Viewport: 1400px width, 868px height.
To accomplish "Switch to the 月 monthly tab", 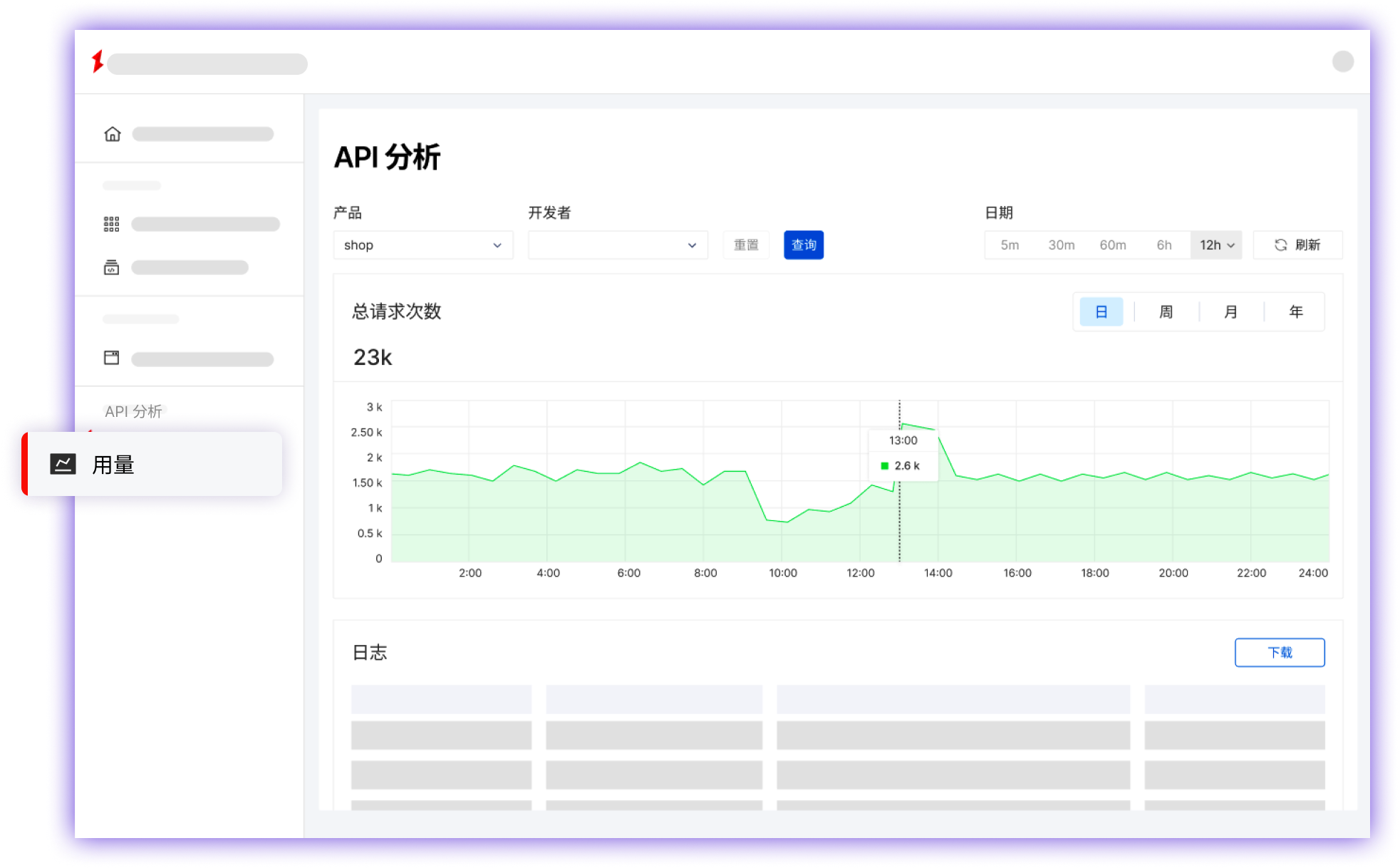I will pyautogui.click(x=1230, y=311).
